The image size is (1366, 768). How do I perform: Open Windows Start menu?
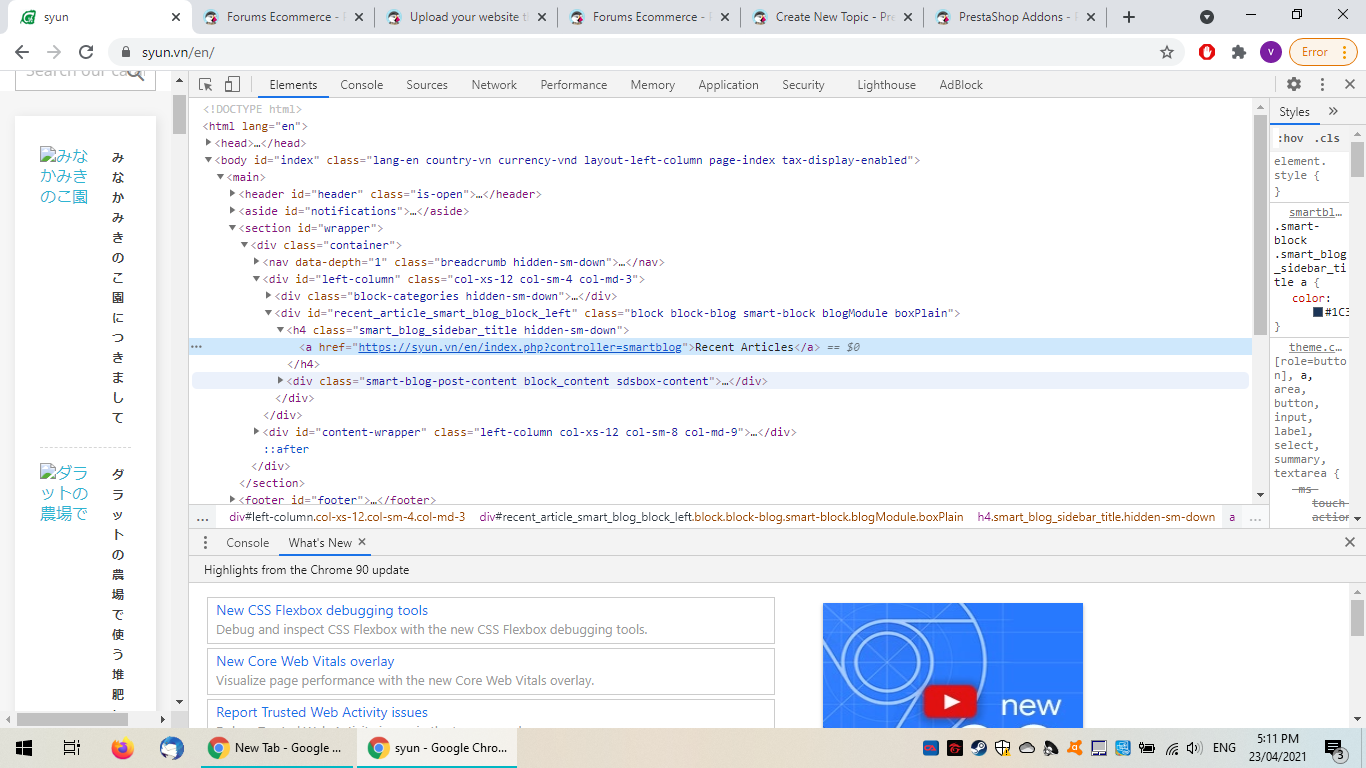coord(23,748)
